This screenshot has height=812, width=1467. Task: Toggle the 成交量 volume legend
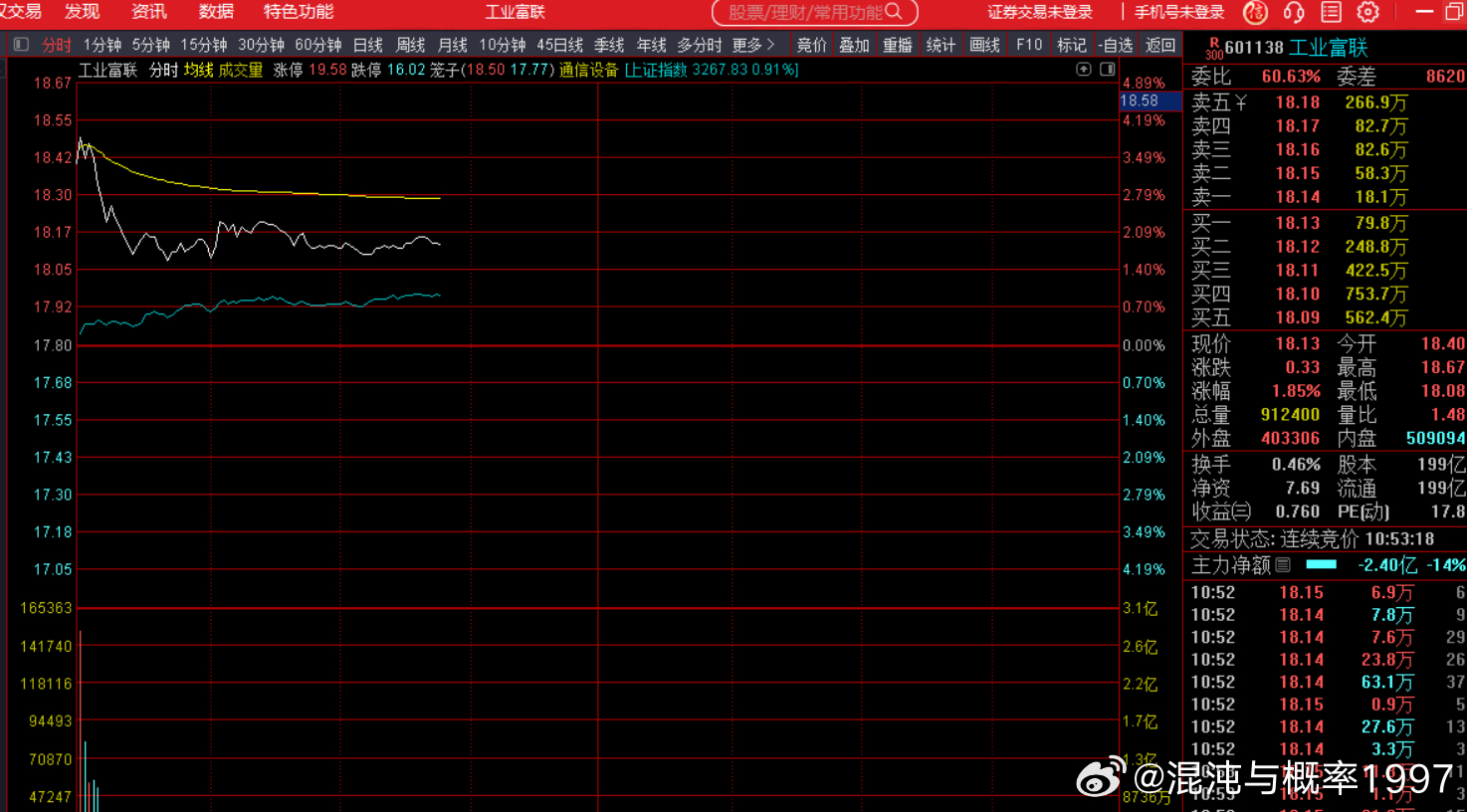pyautogui.click(x=241, y=70)
